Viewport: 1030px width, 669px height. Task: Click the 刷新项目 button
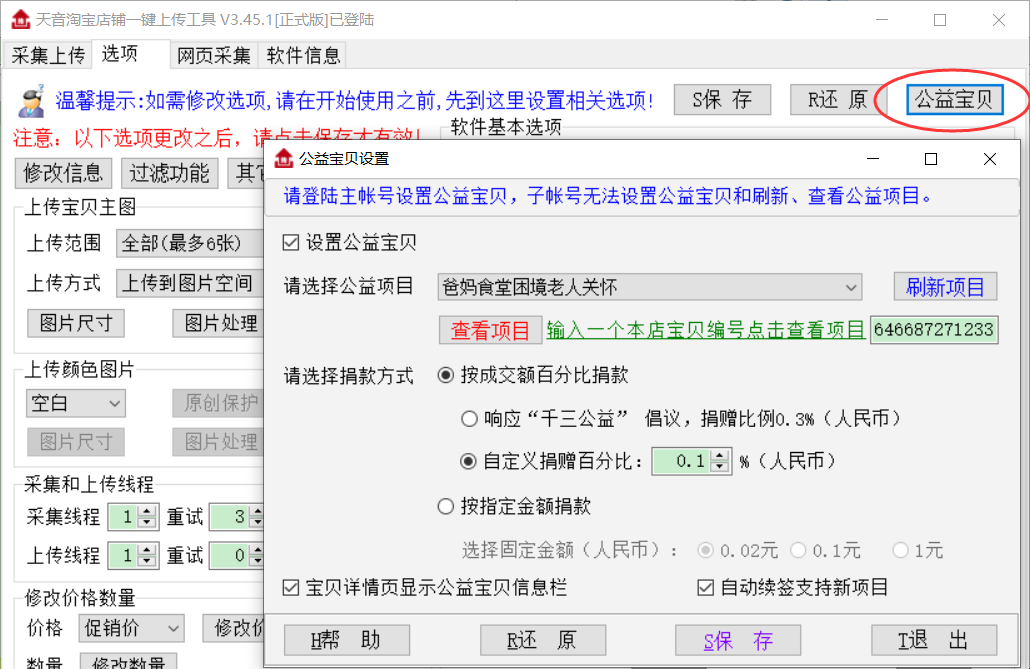(945, 287)
